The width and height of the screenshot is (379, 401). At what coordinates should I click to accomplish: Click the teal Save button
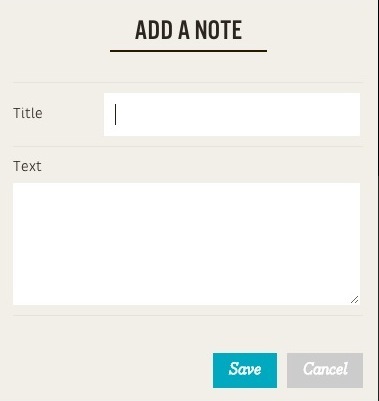point(245,370)
